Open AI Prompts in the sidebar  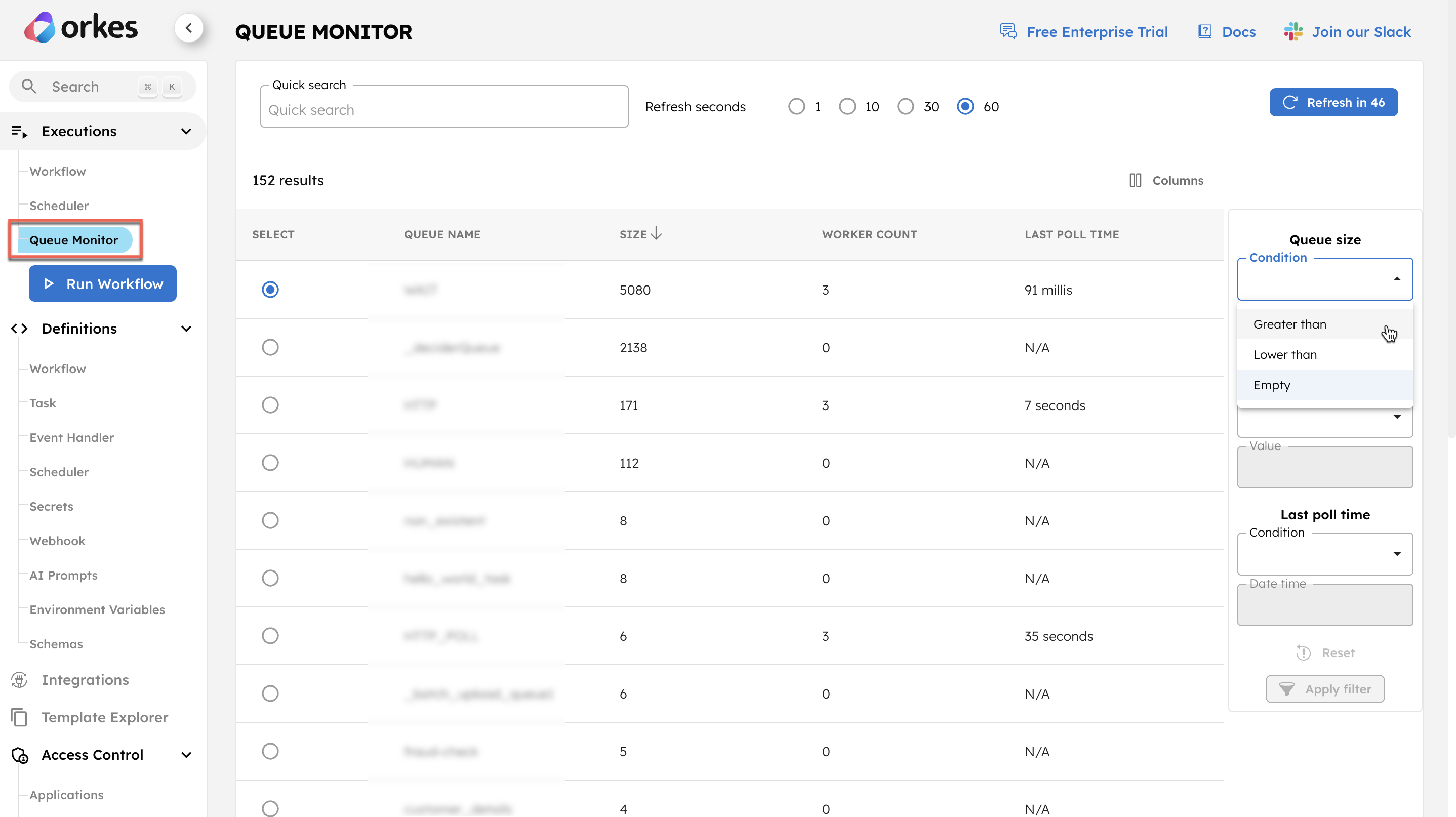63,575
